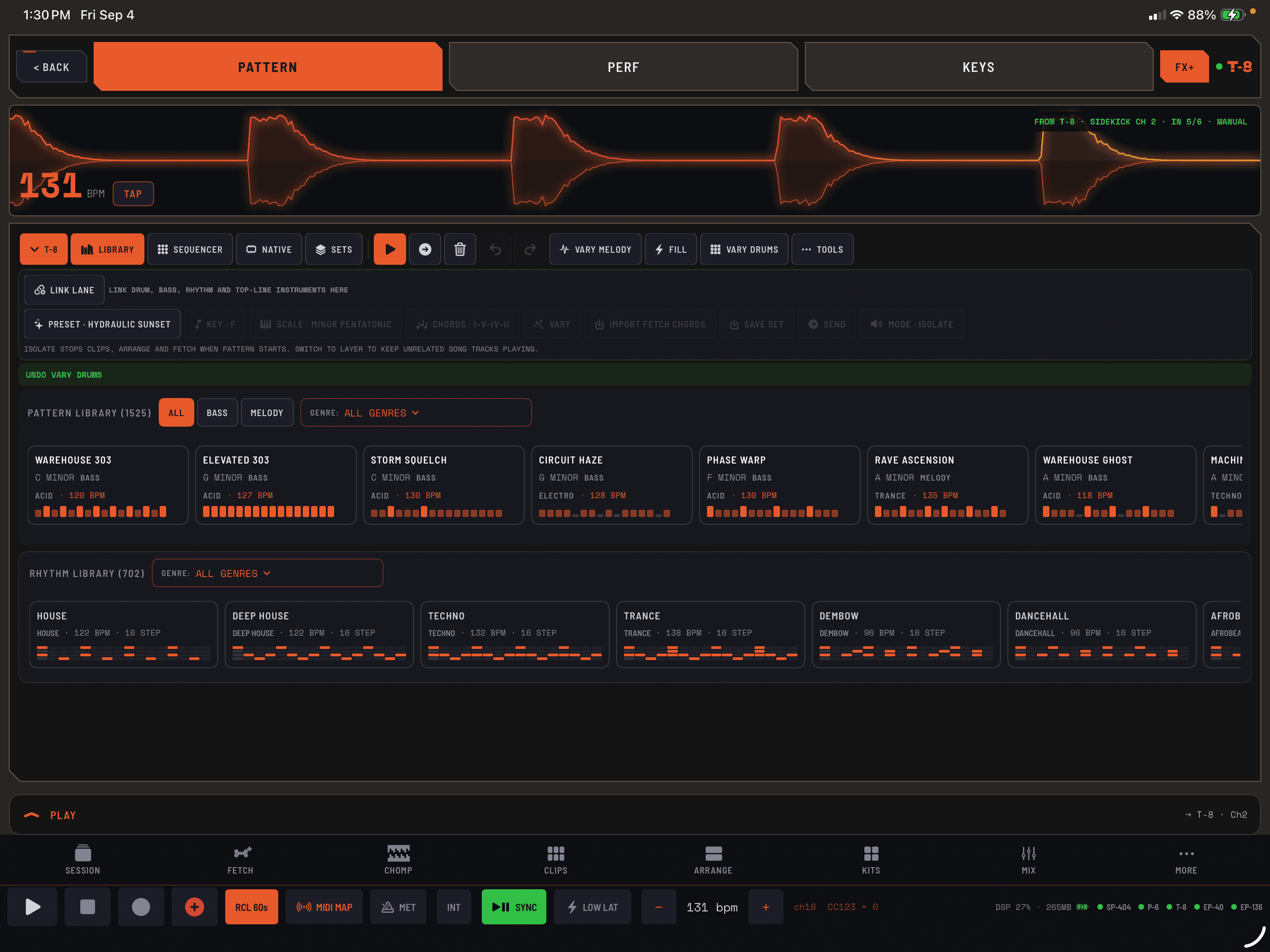
Task: Click the Vary Drums button
Action: coord(744,249)
